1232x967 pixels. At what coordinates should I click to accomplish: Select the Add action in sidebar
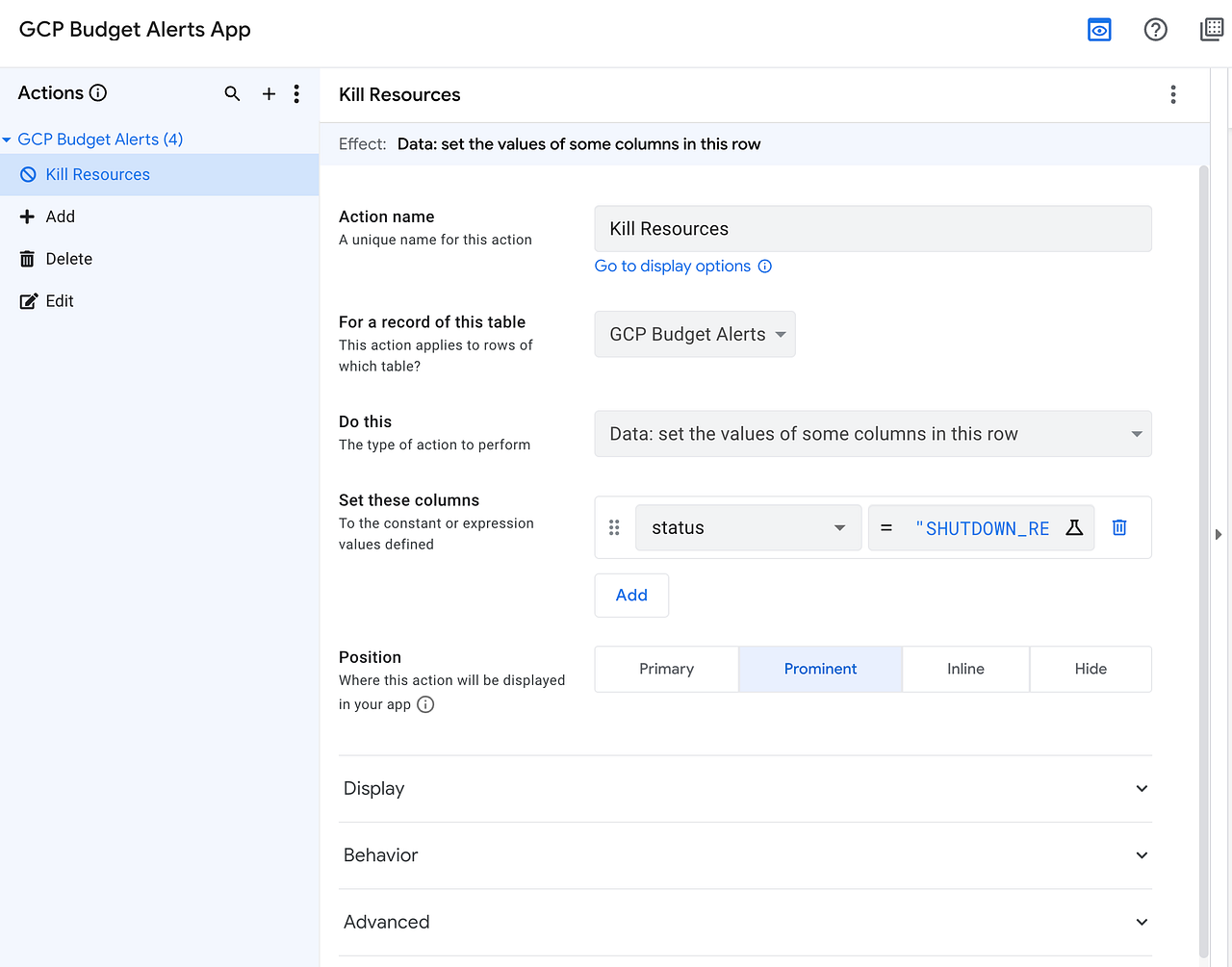point(159,216)
